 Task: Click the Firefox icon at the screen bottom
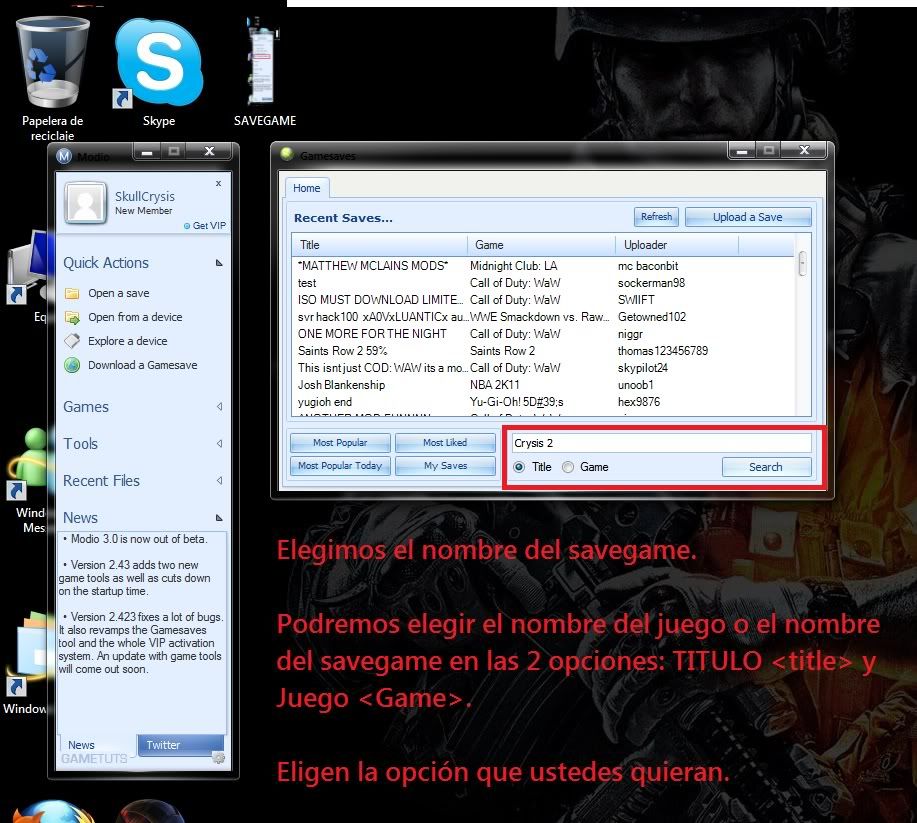(53, 812)
